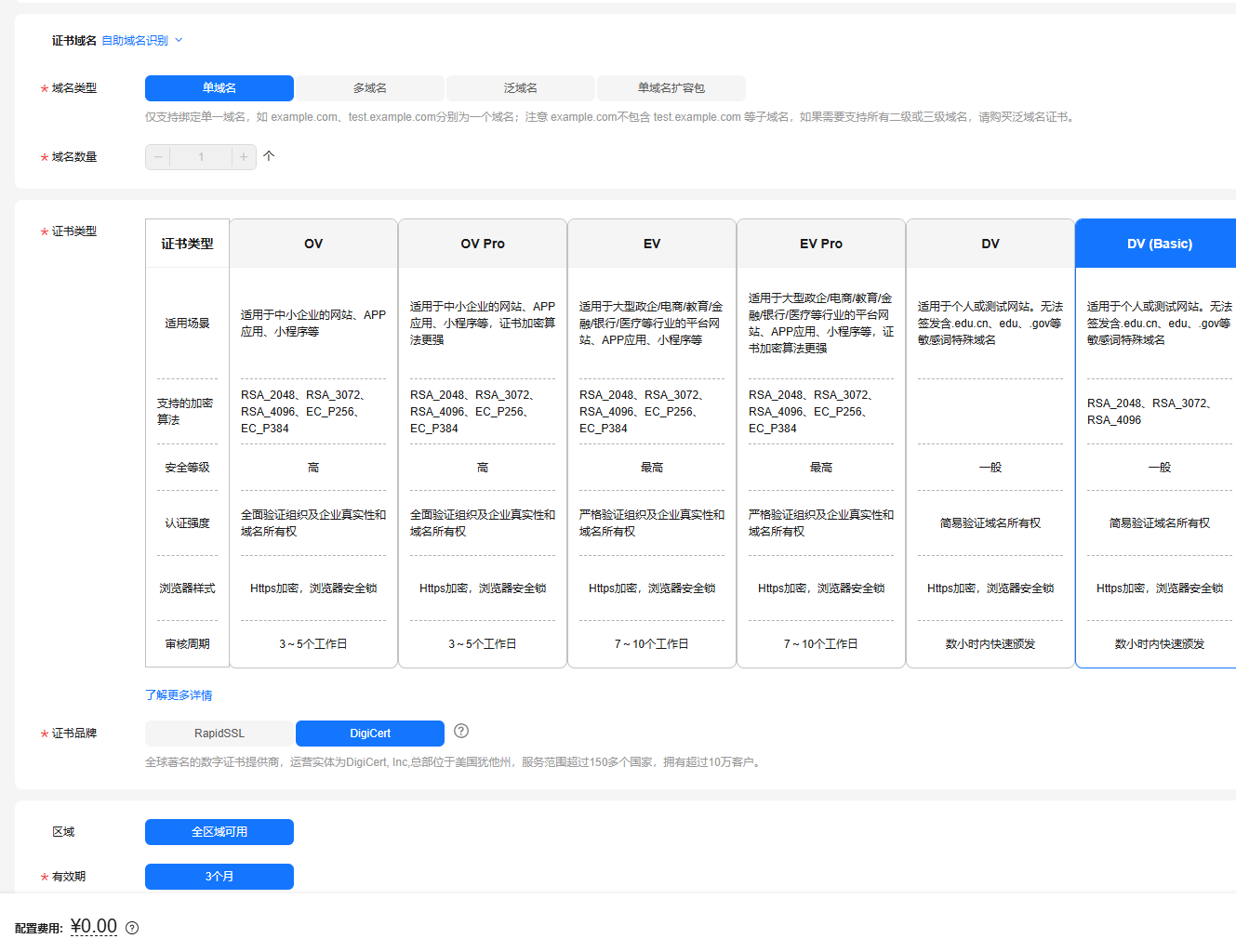This screenshot has height=952, width=1236.
Task: Click the plus icon for domain quantity
Action: [244, 157]
